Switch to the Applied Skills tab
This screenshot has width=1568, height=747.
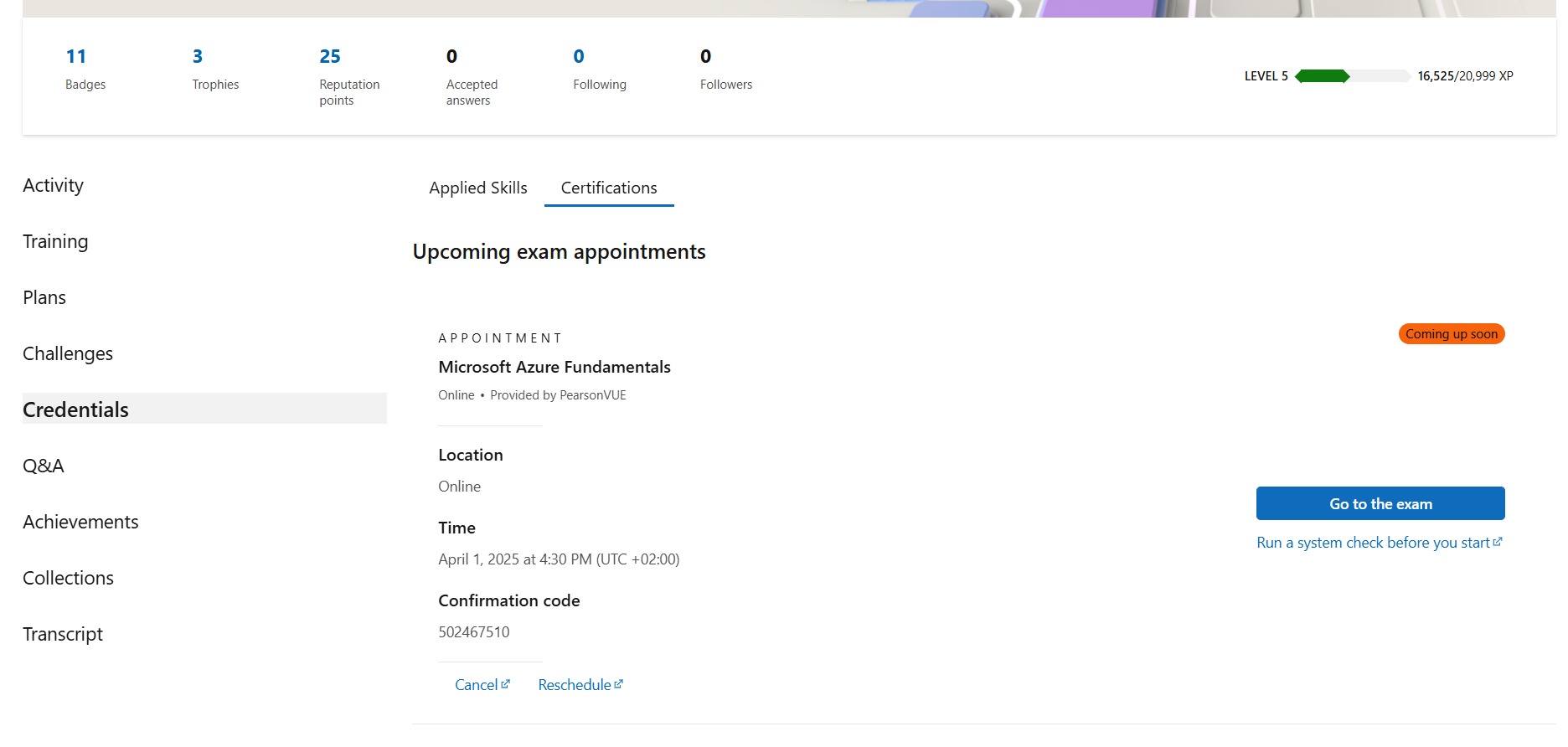tap(478, 188)
